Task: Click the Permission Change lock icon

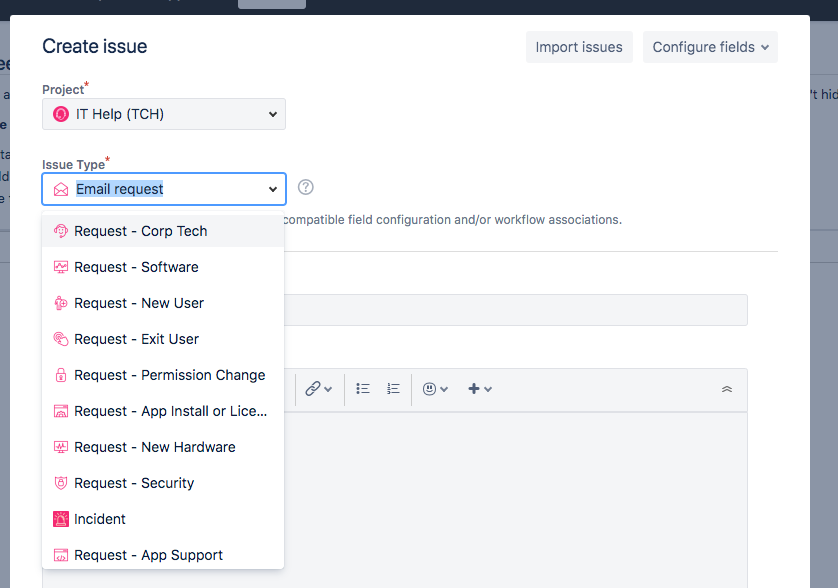Action: pos(61,375)
